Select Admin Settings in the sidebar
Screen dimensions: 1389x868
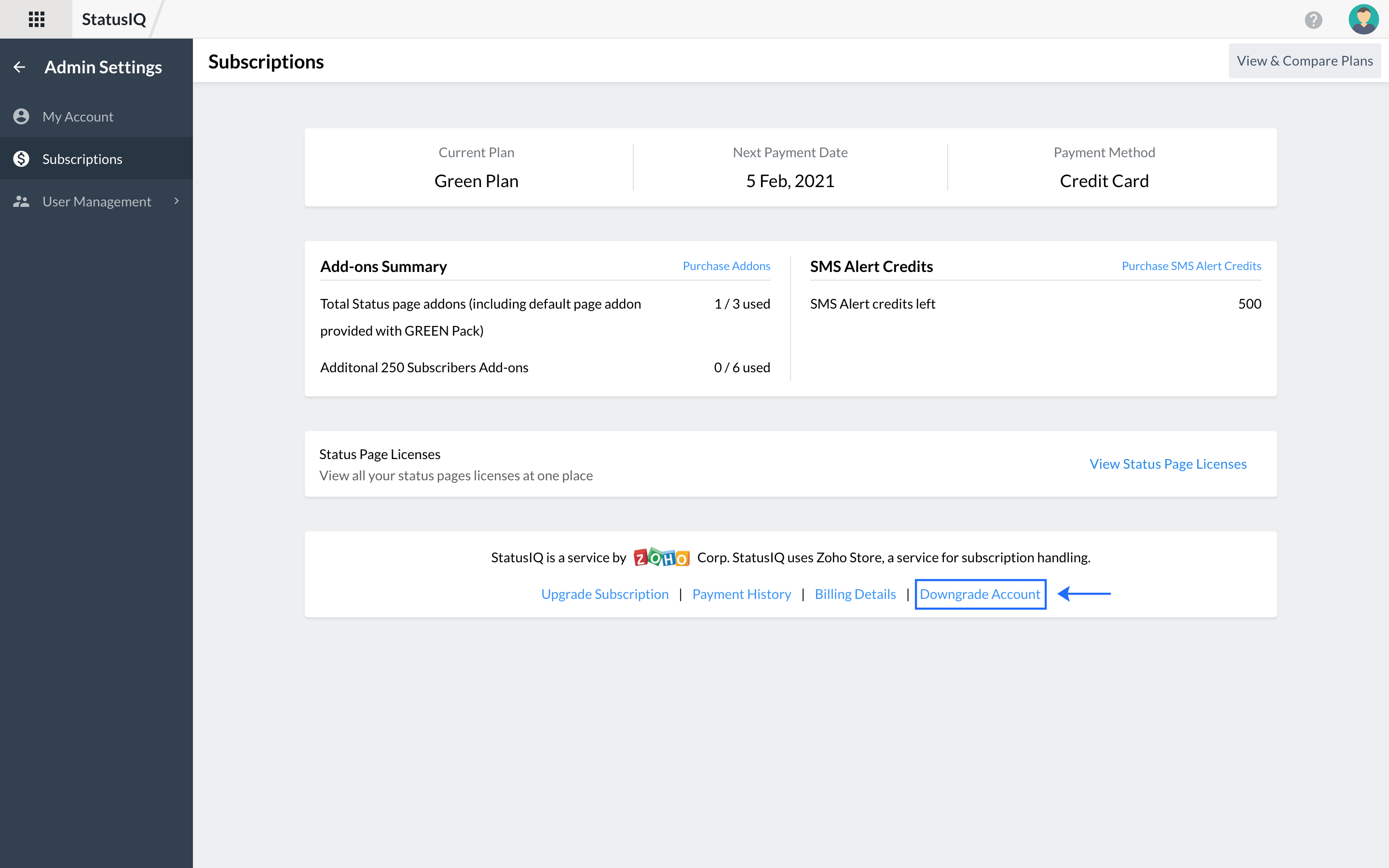pyautogui.click(x=103, y=67)
